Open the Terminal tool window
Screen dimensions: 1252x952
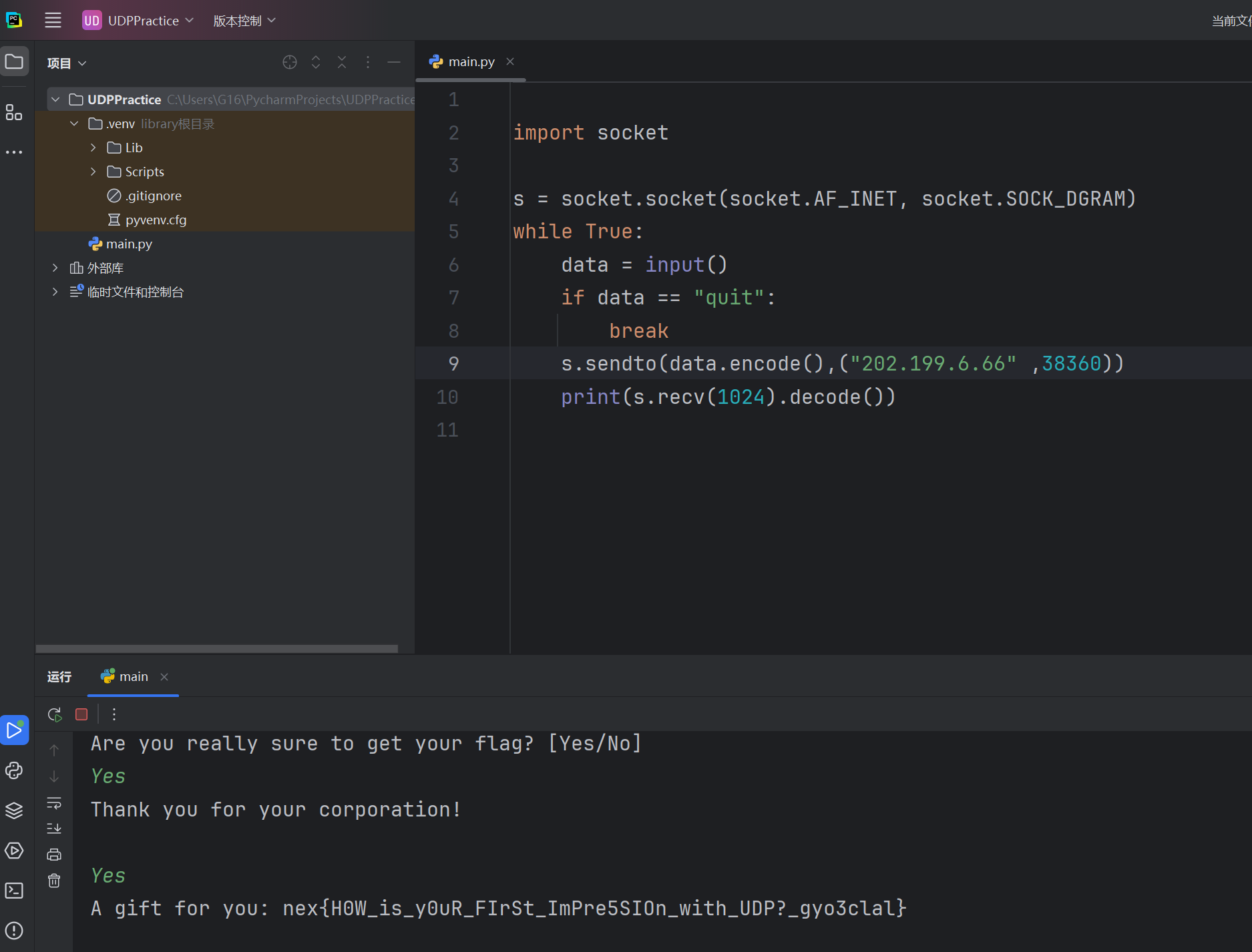click(x=14, y=891)
